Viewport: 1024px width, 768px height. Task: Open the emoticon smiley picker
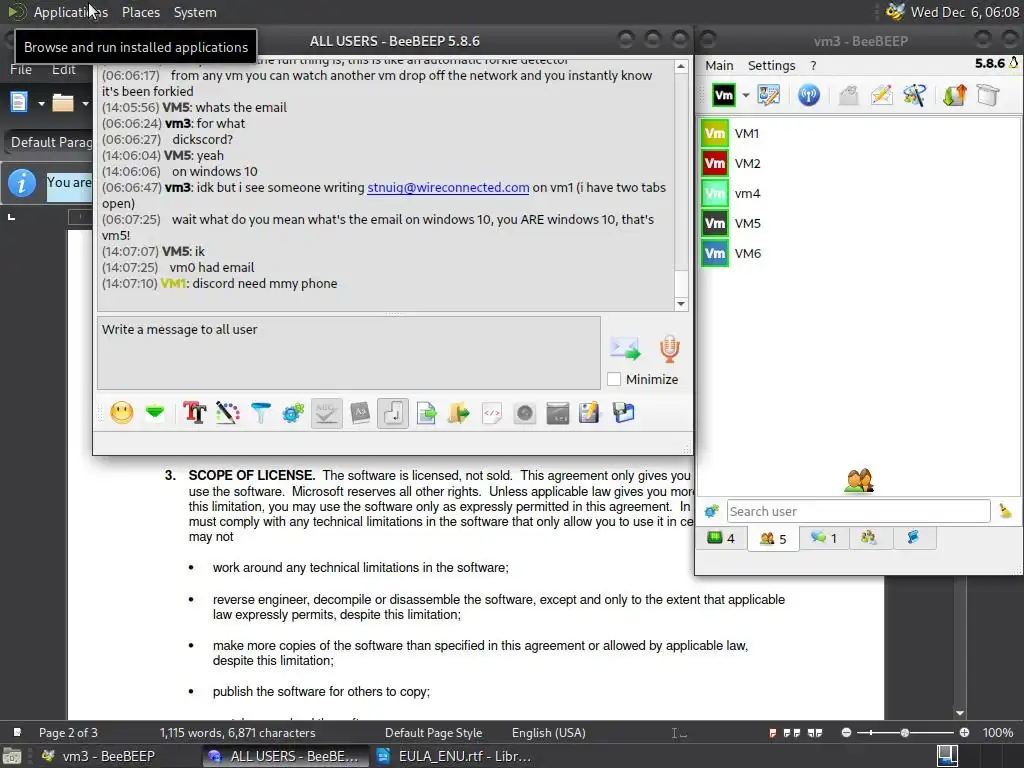[122, 413]
